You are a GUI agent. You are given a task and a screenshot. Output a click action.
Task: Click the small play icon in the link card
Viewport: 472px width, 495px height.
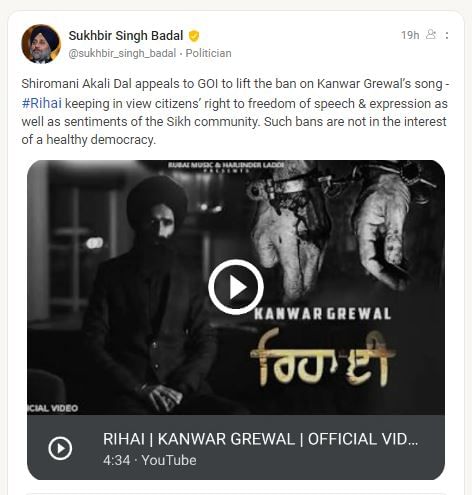click(60, 448)
